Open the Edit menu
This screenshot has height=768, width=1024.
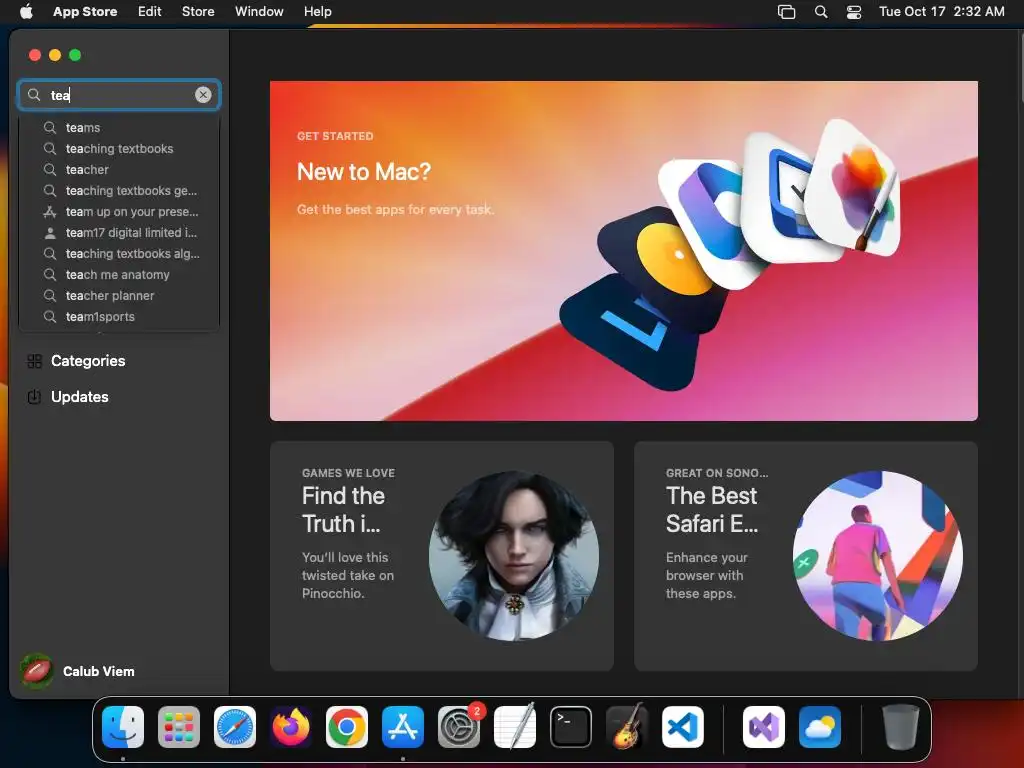coord(150,11)
